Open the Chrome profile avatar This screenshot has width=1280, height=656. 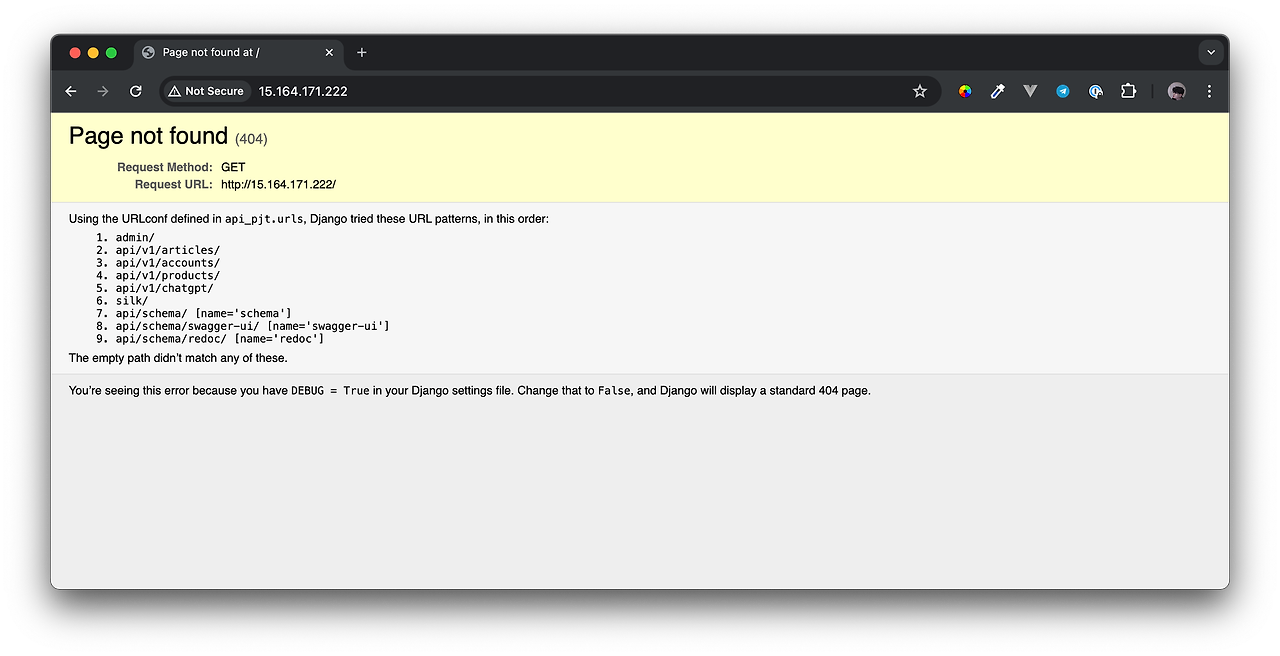(1177, 91)
